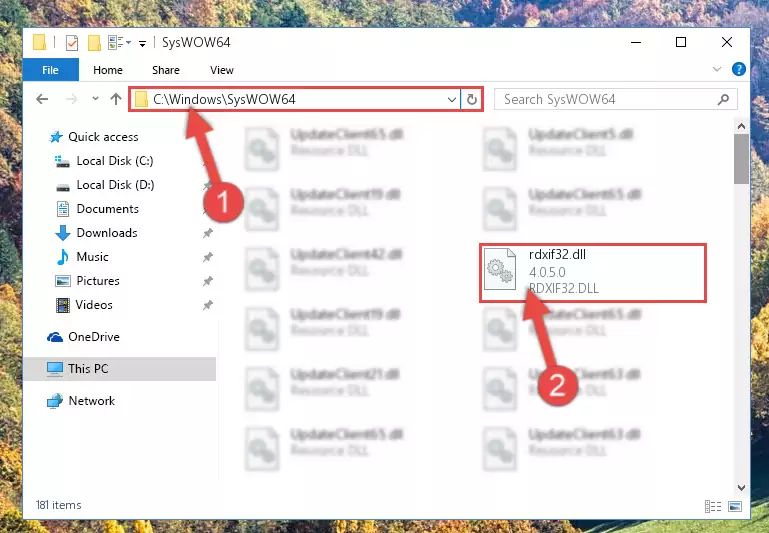Open Local Disk (C:) in sidebar
Image resolution: width=769 pixels, height=533 pixels.
(115, 161)
